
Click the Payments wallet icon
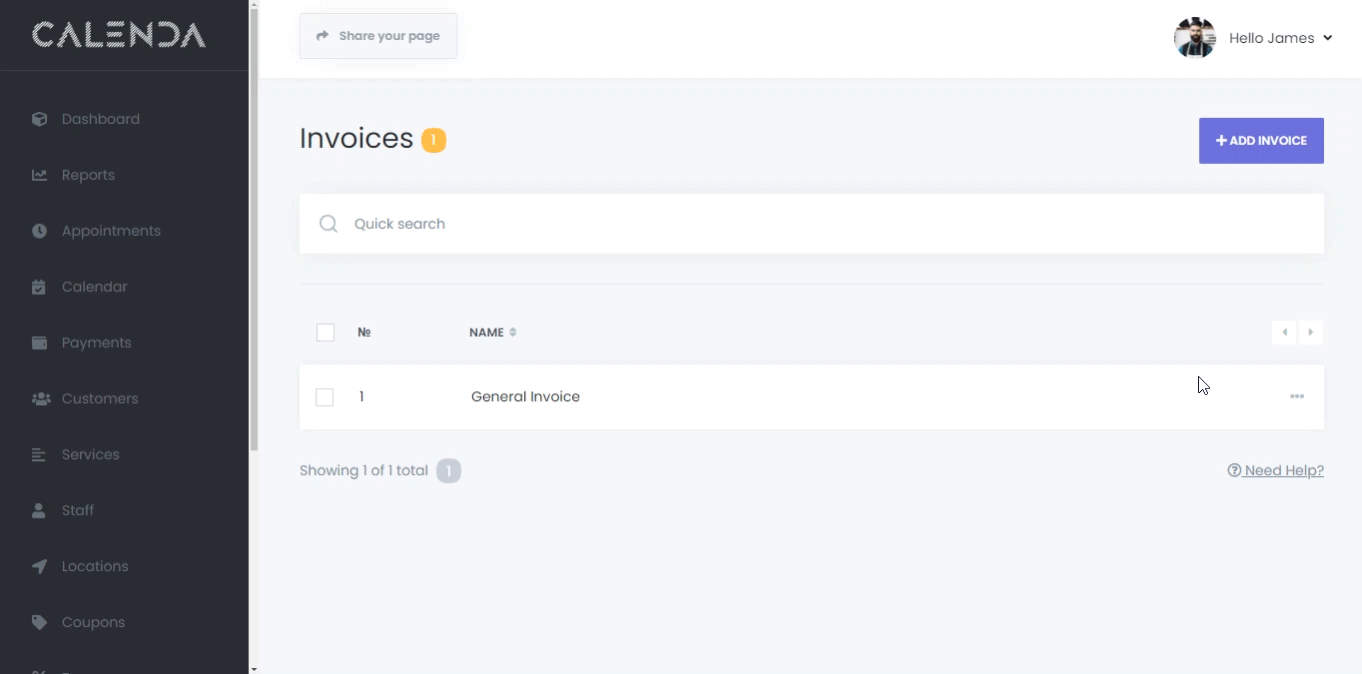[x=39, y=343]
